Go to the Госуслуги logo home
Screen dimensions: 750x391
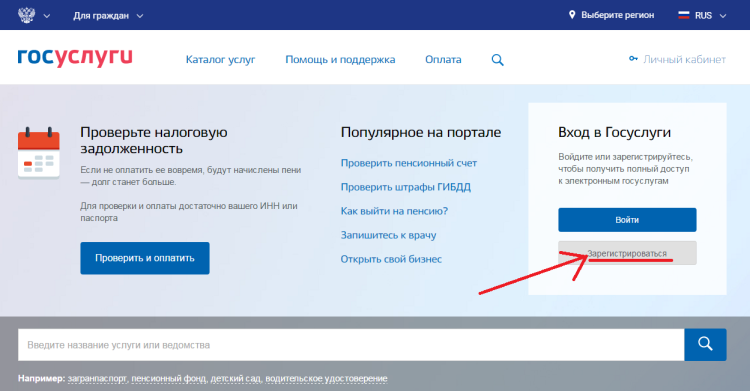tap(75, 57)
